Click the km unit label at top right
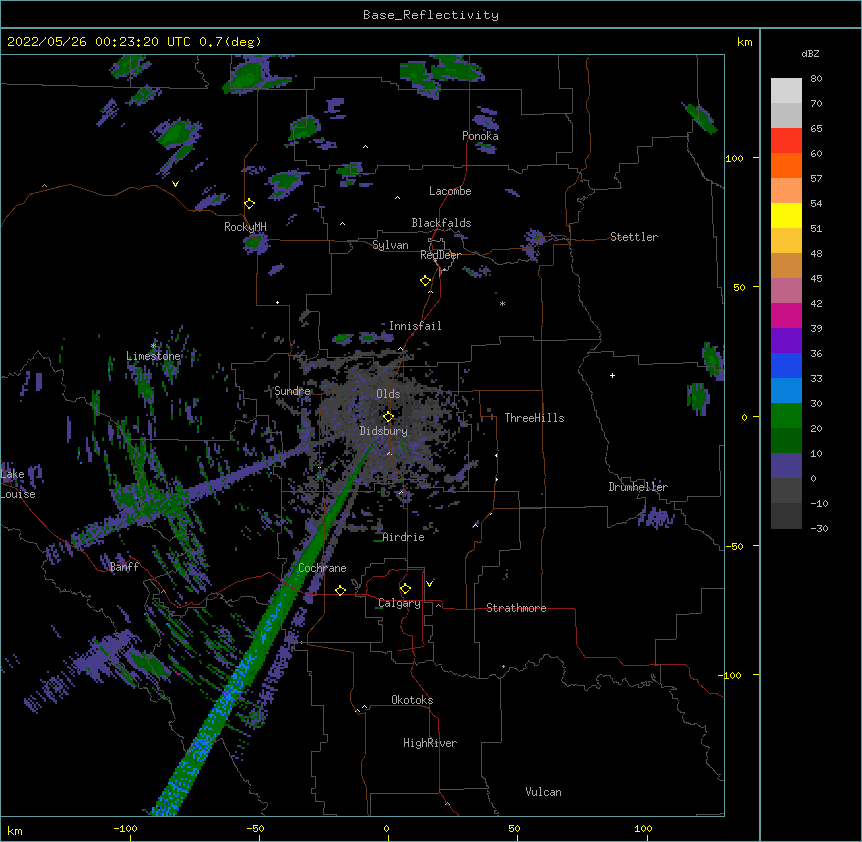The height and width of the screenshot is (842, 862). click(744, 42)
